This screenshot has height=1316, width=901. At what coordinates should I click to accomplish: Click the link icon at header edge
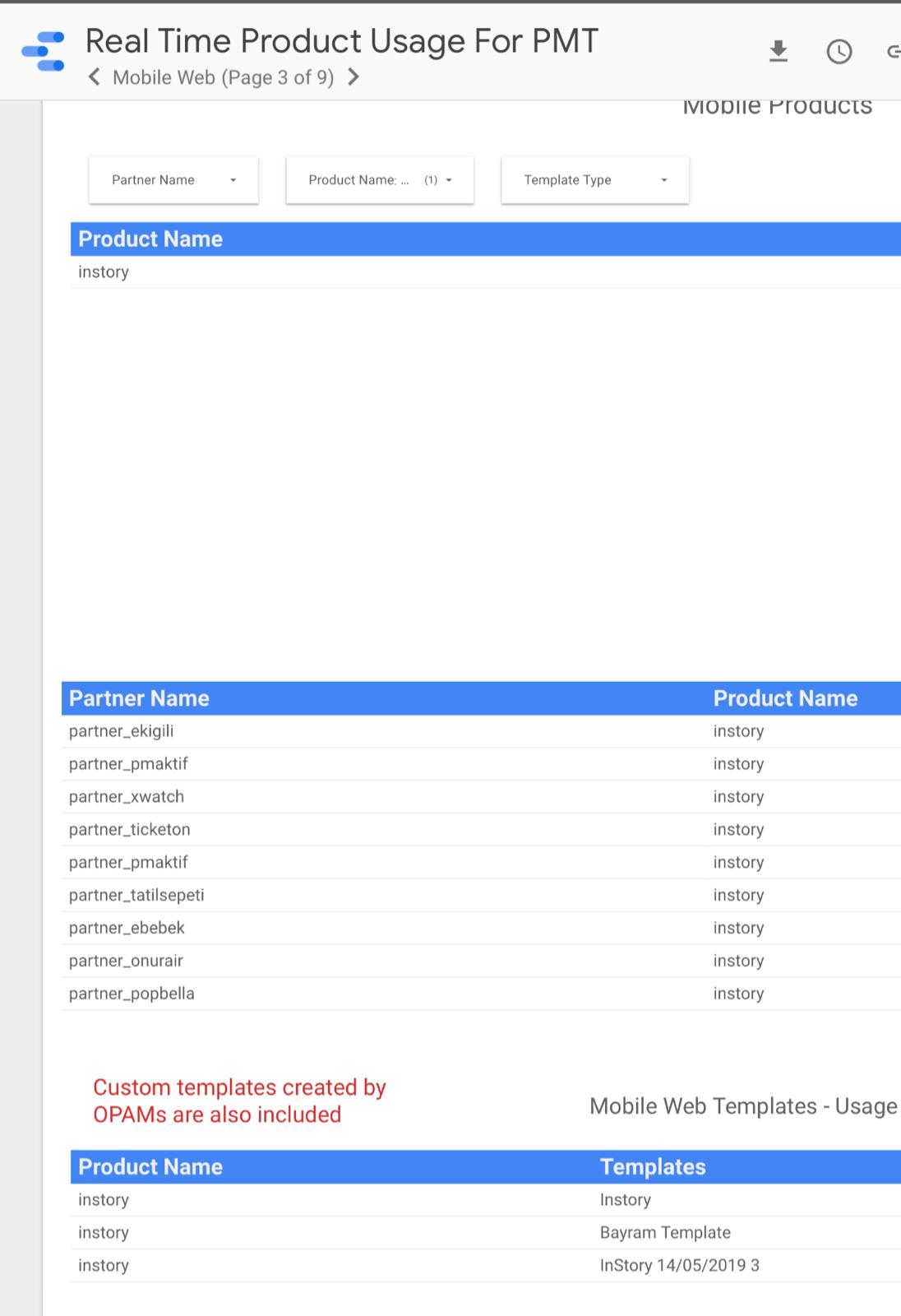(x=893, y=52)
